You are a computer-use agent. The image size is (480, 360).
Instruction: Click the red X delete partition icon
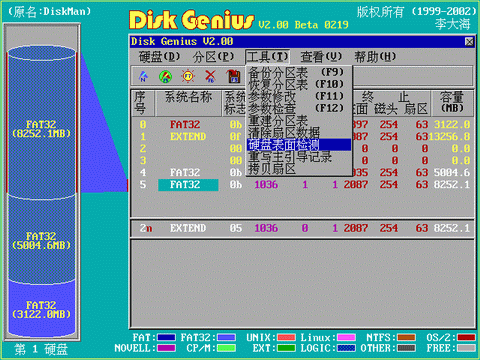[210, 76]
